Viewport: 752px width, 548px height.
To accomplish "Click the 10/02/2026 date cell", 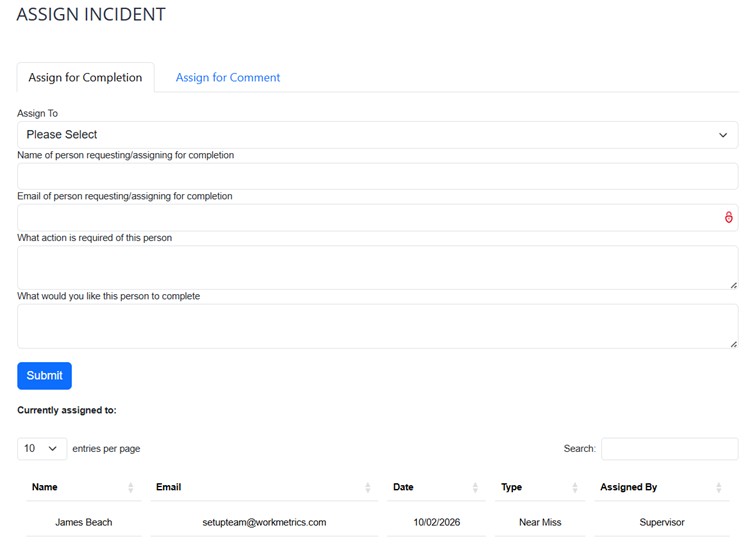I will (436, 523).
